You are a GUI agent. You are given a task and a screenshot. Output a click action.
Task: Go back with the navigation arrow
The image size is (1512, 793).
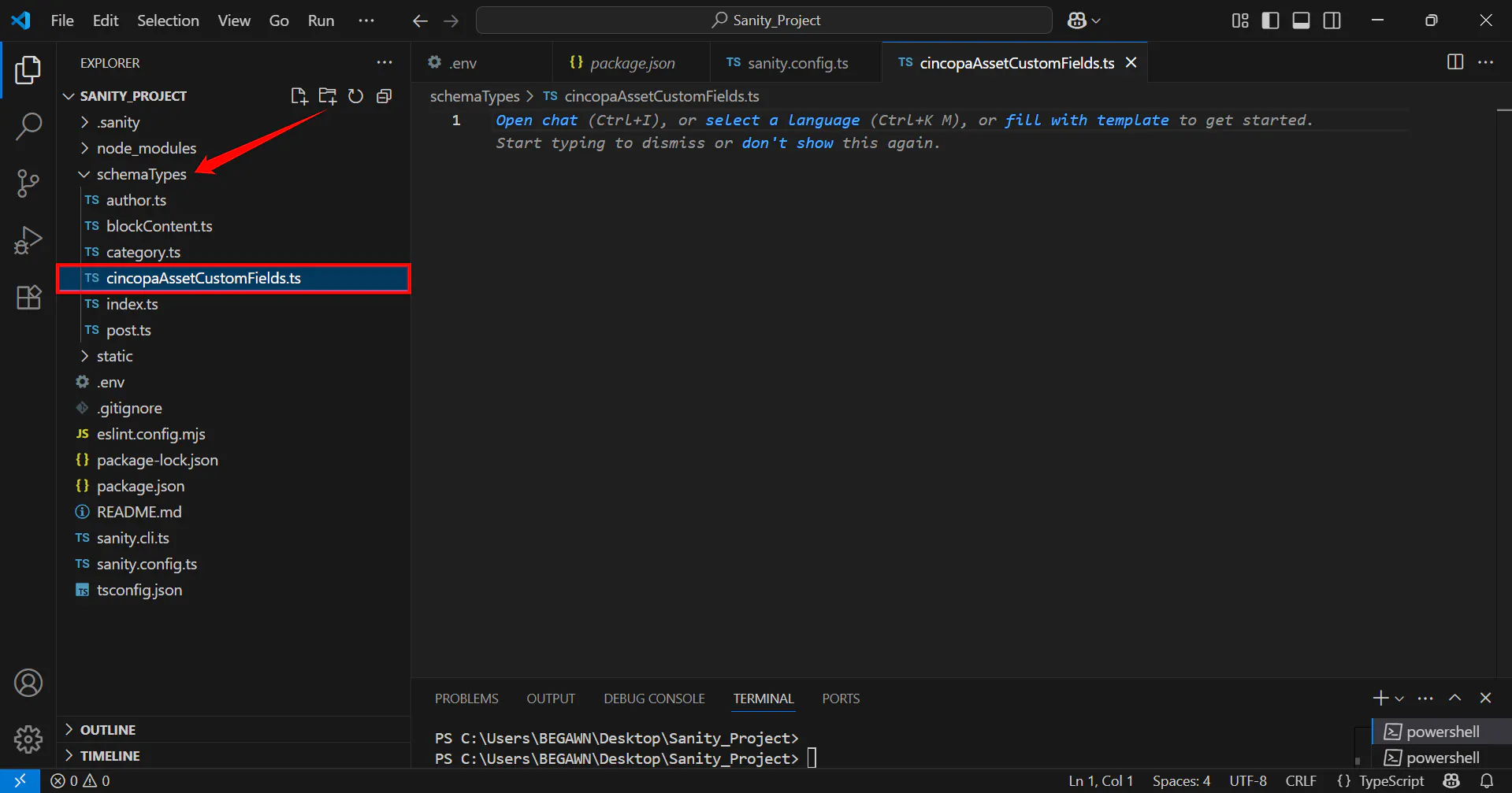(420, 21)
